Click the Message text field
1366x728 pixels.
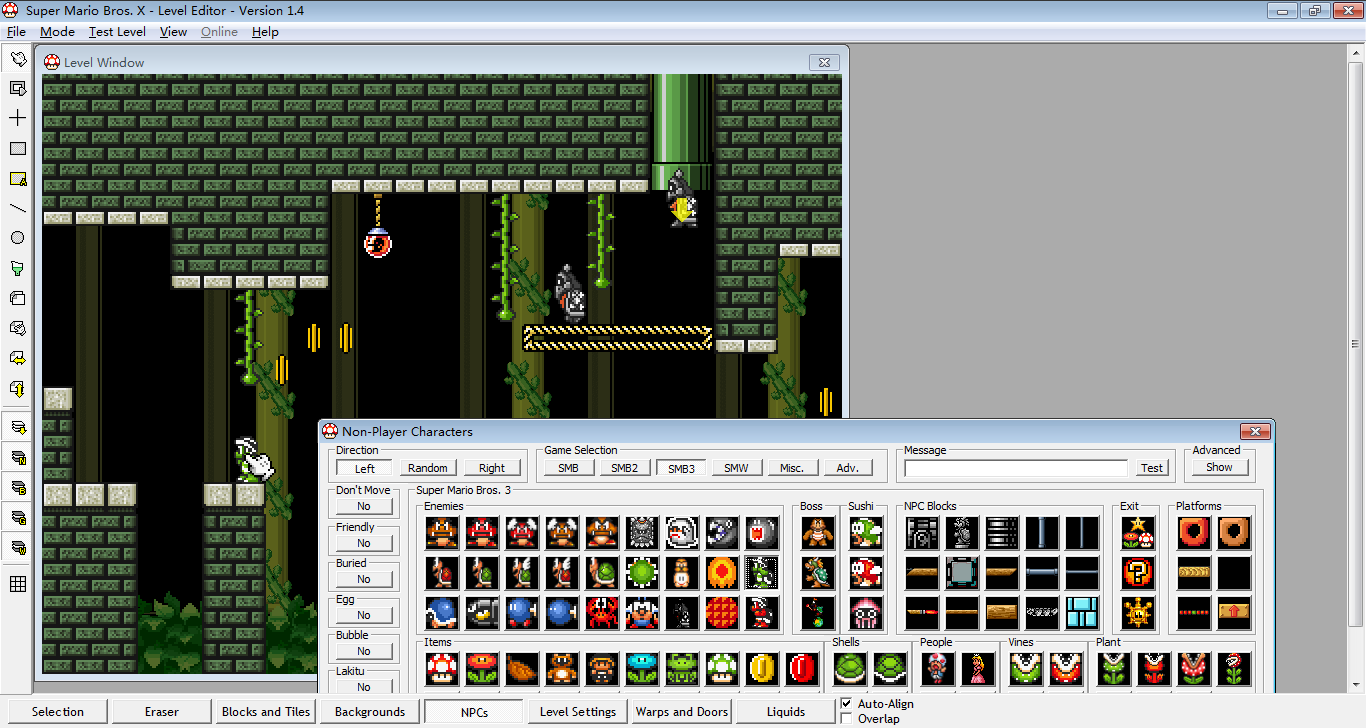(x=1016, y=468)
